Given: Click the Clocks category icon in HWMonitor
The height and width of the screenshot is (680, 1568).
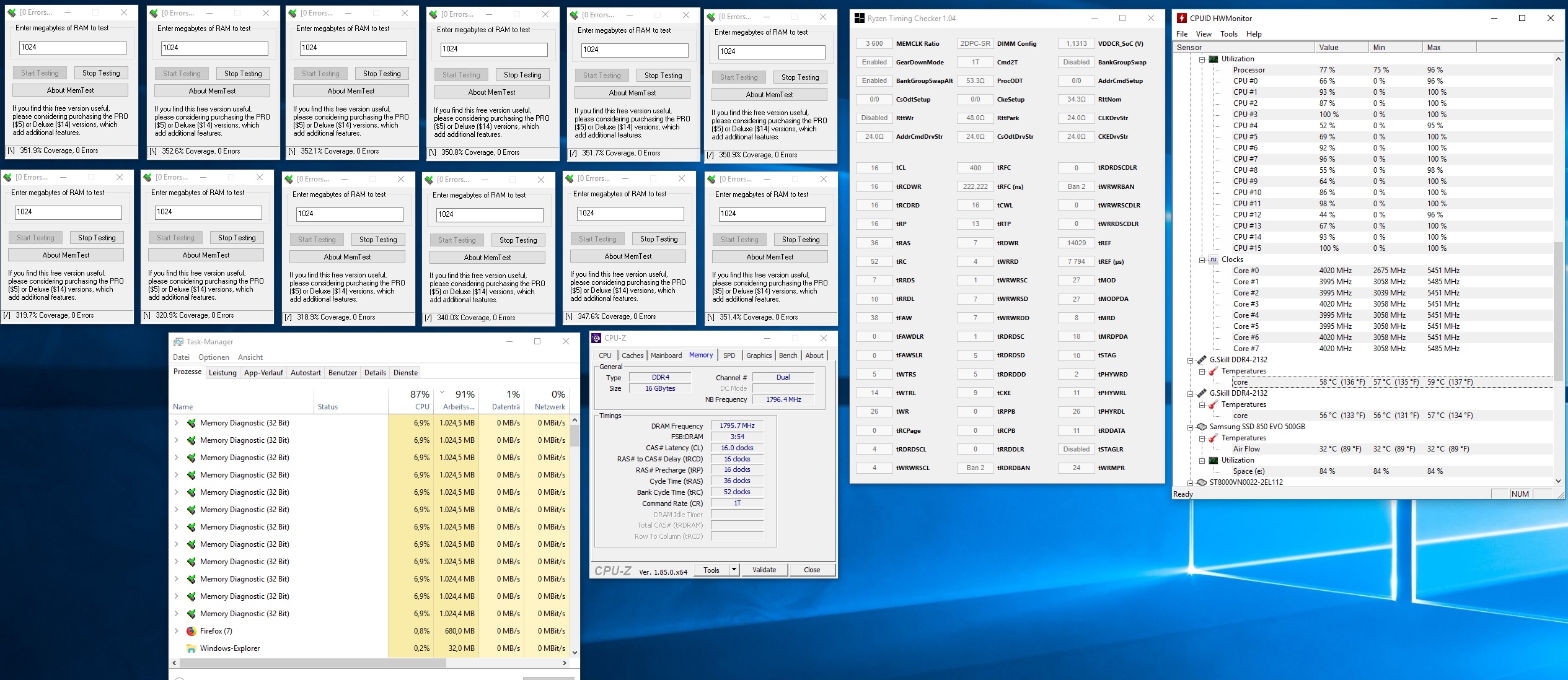Looking at the screenshot, I should [x=1213, y=259].
